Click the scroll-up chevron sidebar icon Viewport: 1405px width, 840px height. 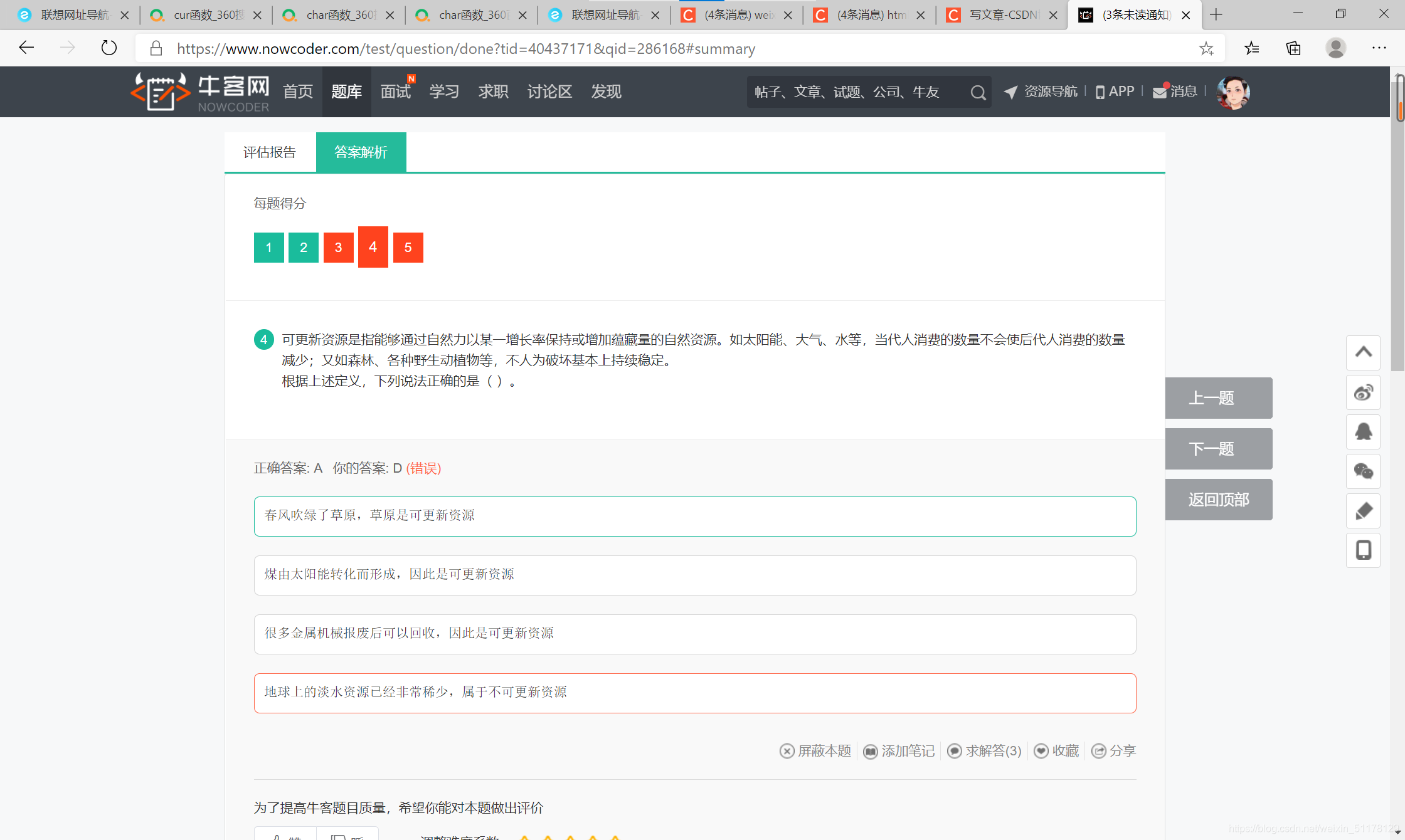click(1363, 352)
